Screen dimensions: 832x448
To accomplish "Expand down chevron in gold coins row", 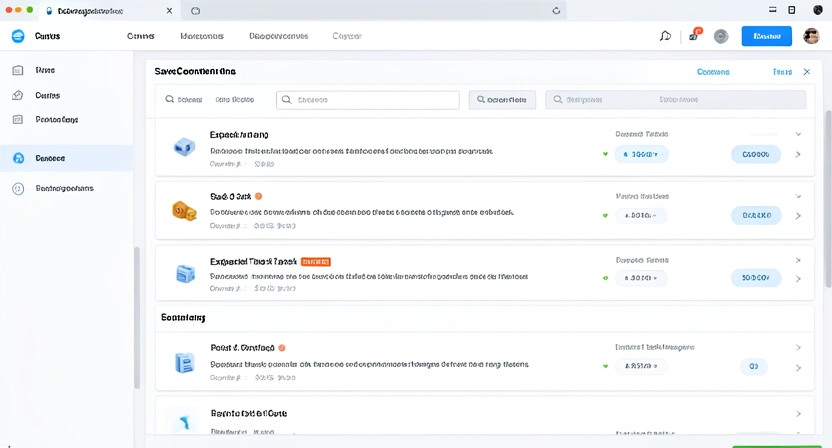I will pyautogui.click(x=798, y=196).
